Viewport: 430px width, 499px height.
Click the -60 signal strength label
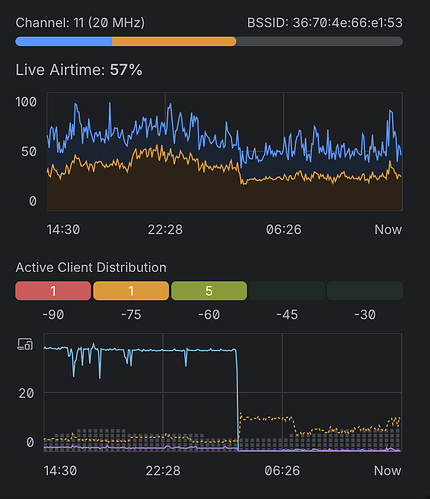[209, 315]
